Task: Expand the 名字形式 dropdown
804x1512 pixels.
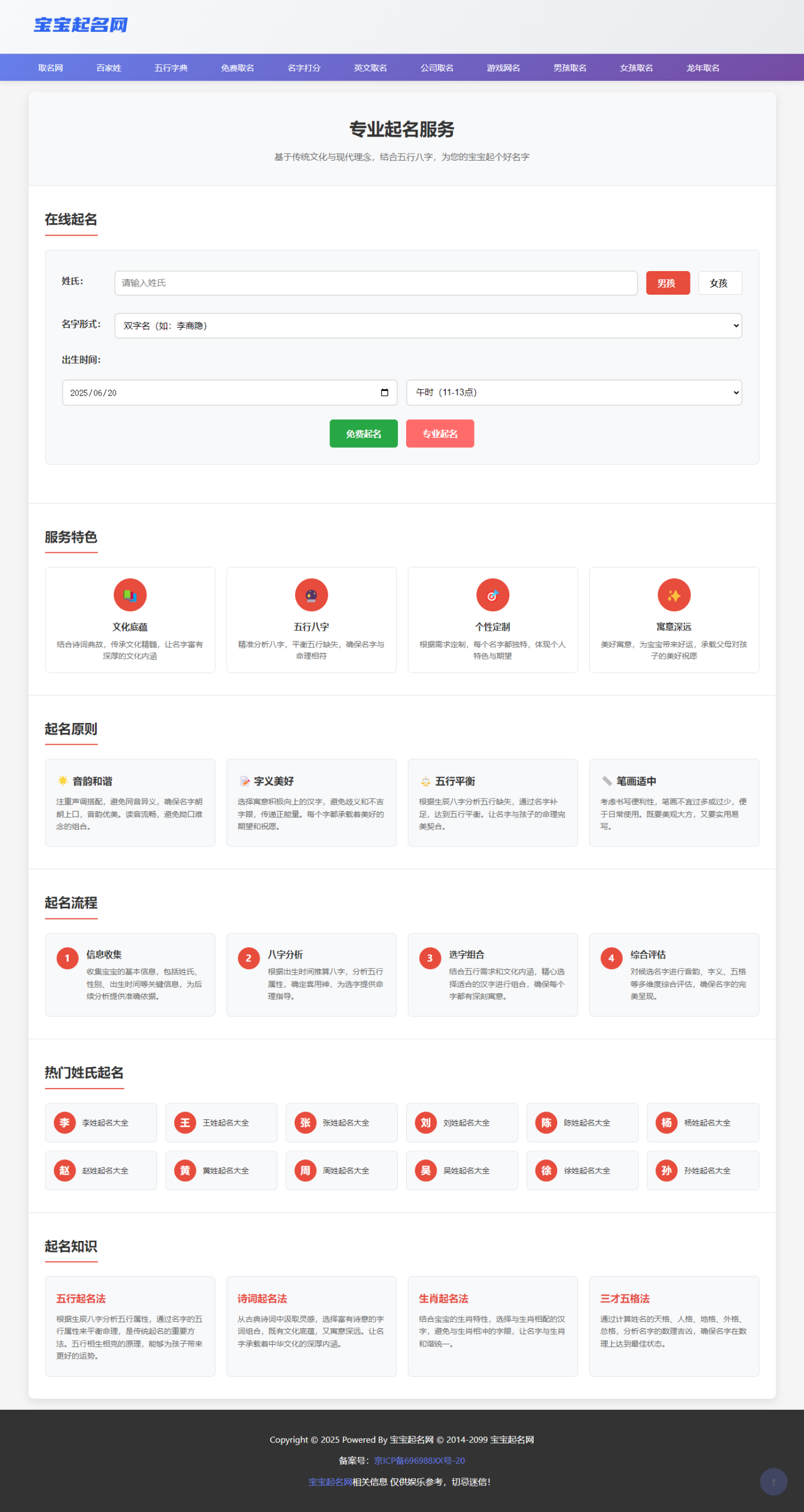Action: 427,326
